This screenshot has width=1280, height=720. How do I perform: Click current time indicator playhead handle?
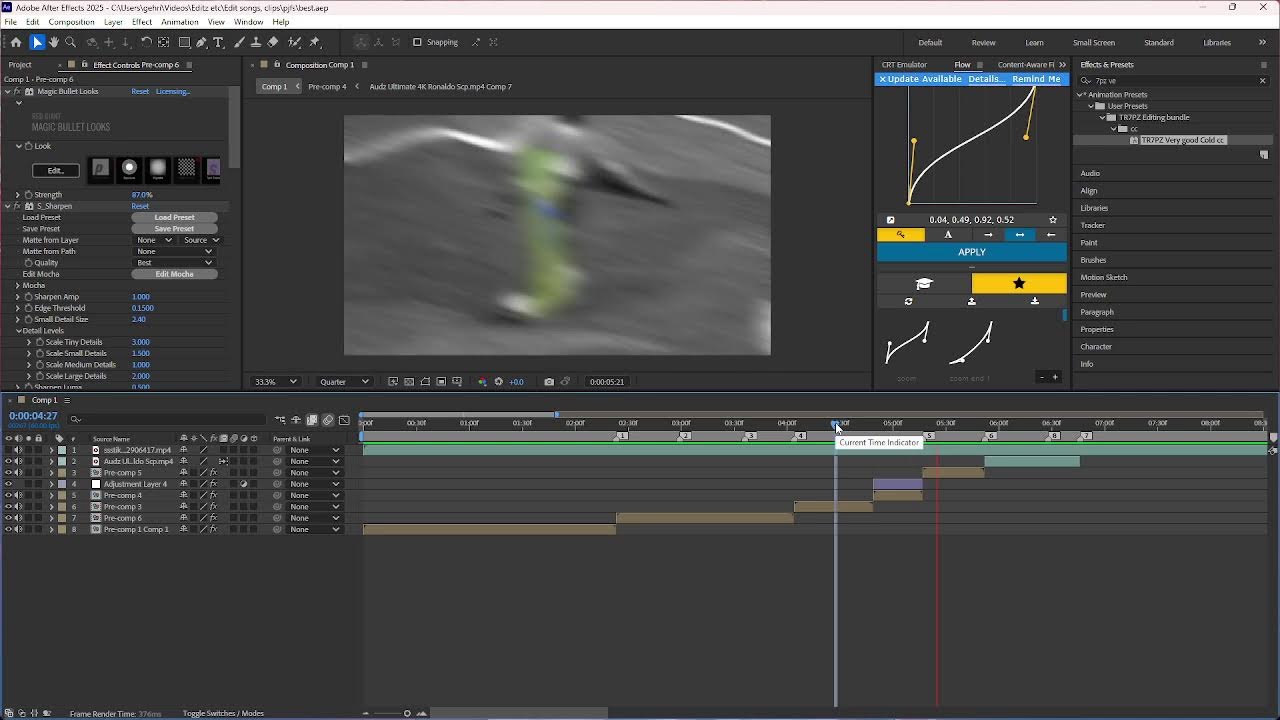tap(836, 424)
